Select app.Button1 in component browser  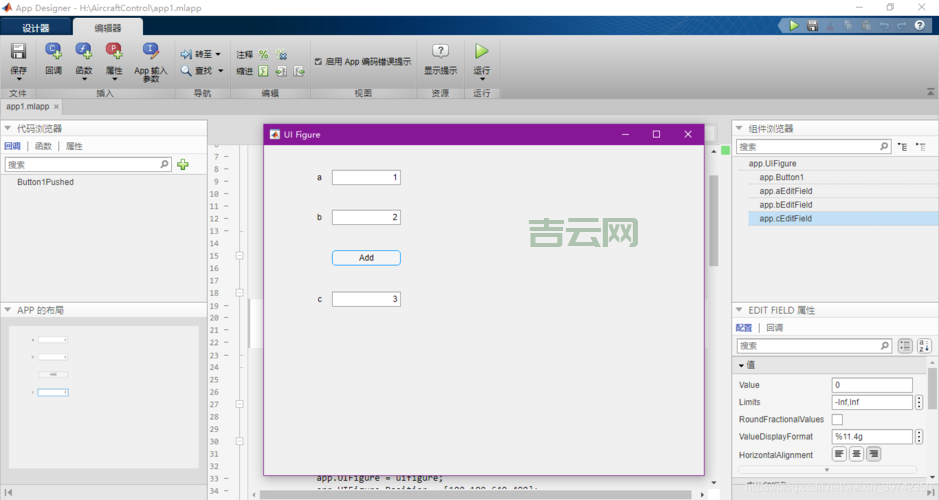pos(782,177)
